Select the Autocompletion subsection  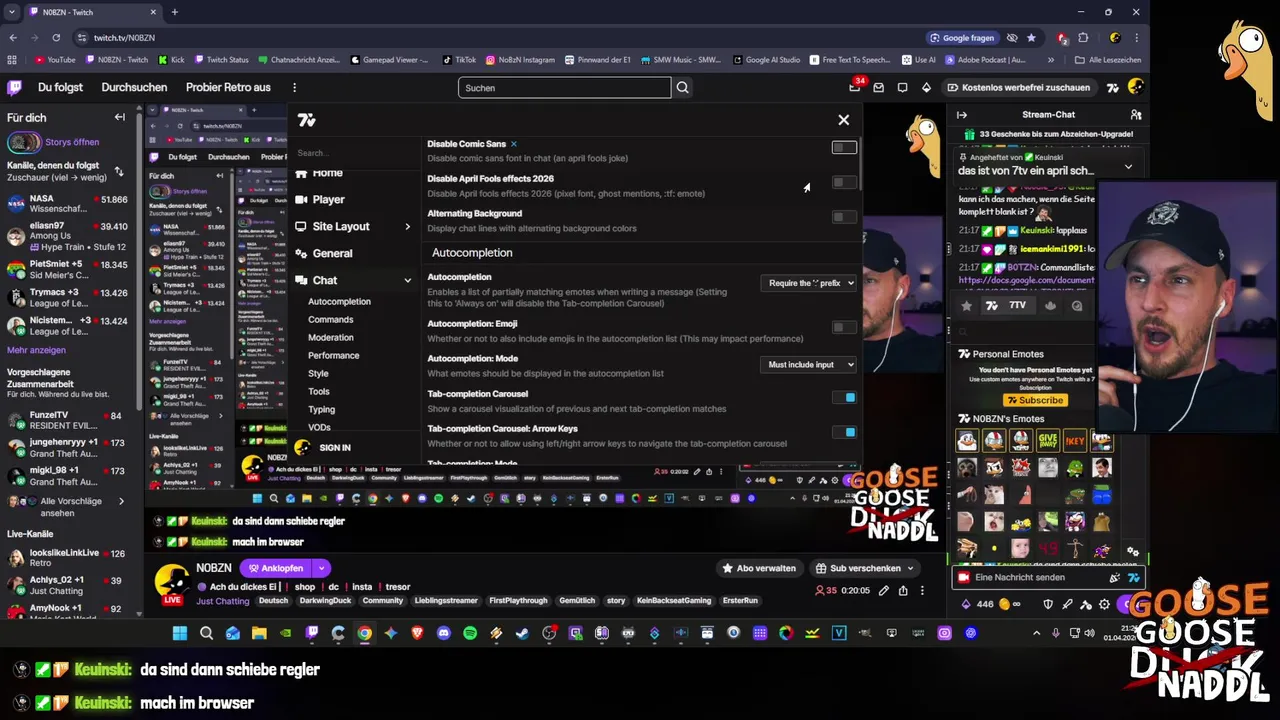coord(339,302)
